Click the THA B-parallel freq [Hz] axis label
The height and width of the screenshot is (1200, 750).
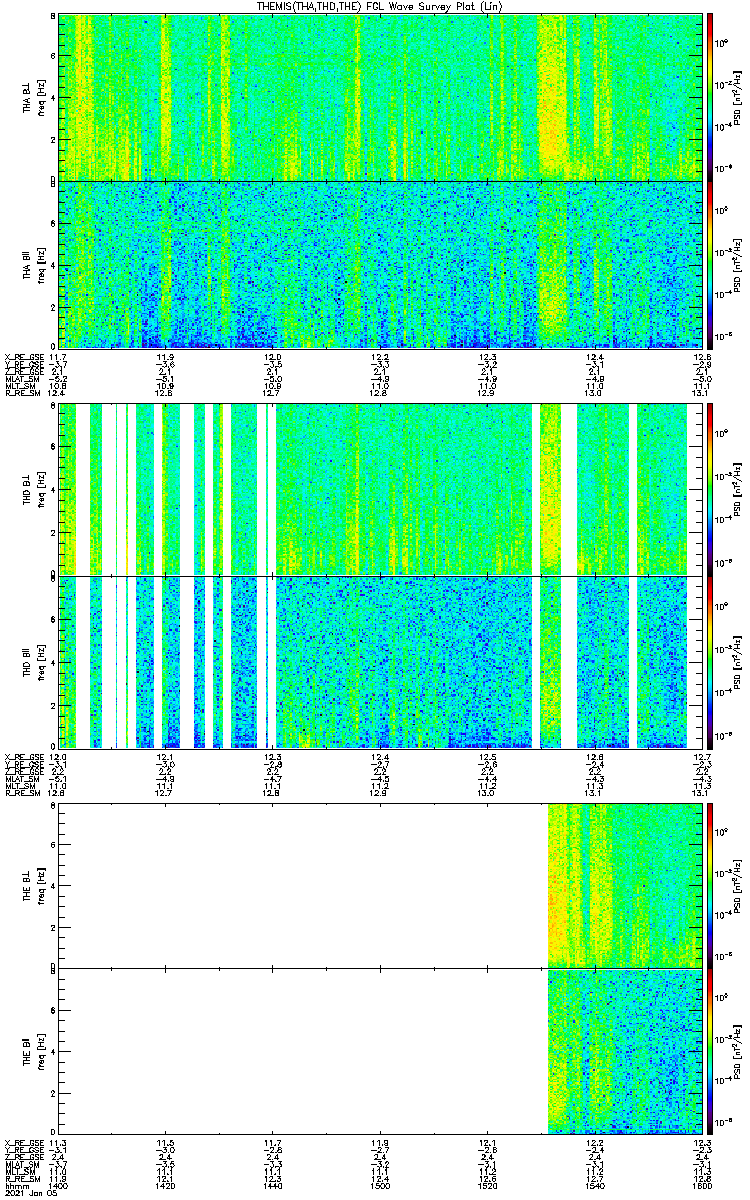[40, 265]
